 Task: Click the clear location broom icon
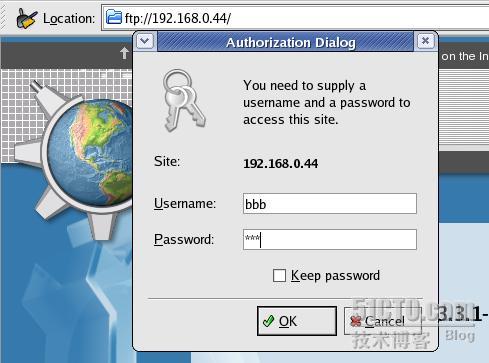27,18
